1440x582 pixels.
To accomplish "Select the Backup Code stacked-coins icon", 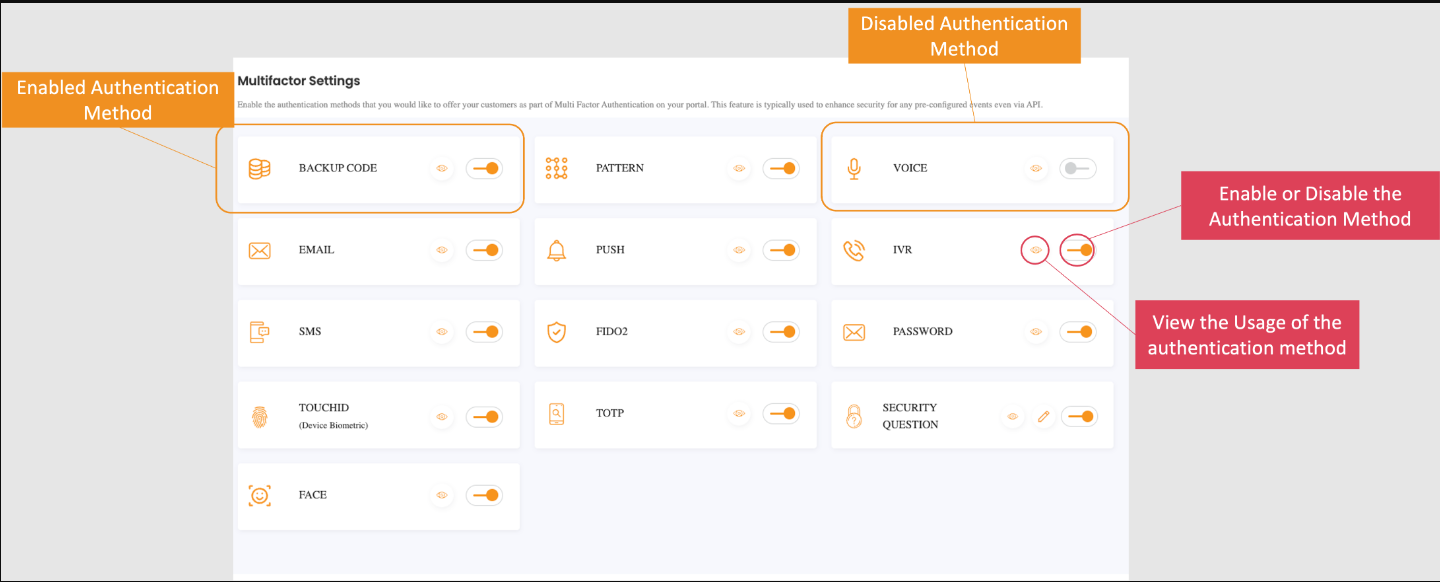I will pyautogui.click(x=260, y=168).
